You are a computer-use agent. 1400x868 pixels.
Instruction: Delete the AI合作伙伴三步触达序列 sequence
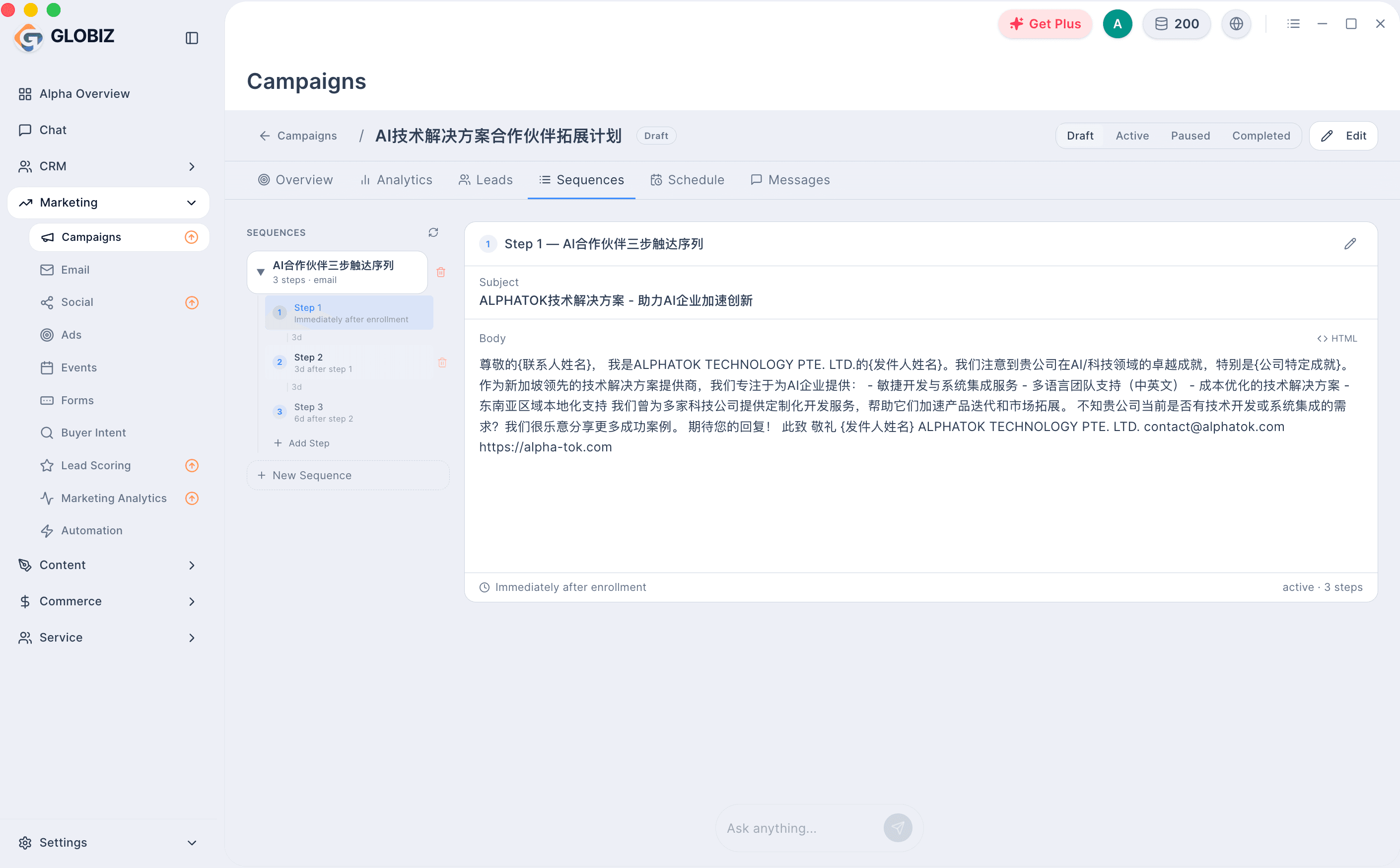pyautogui.click(x=441, y=272)
